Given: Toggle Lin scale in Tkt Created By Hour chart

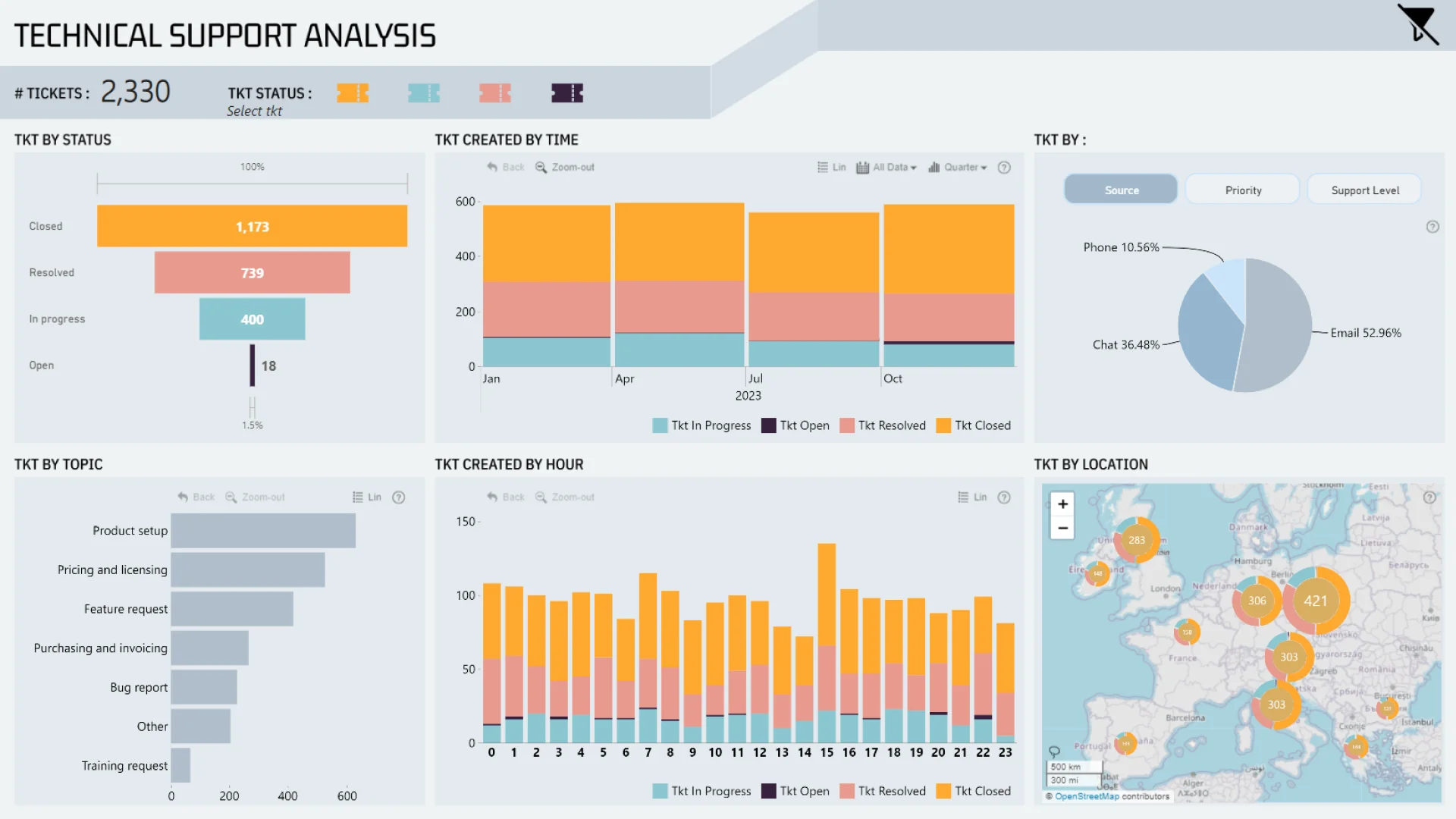Looking at the screenshot, I should coord(972,497).
